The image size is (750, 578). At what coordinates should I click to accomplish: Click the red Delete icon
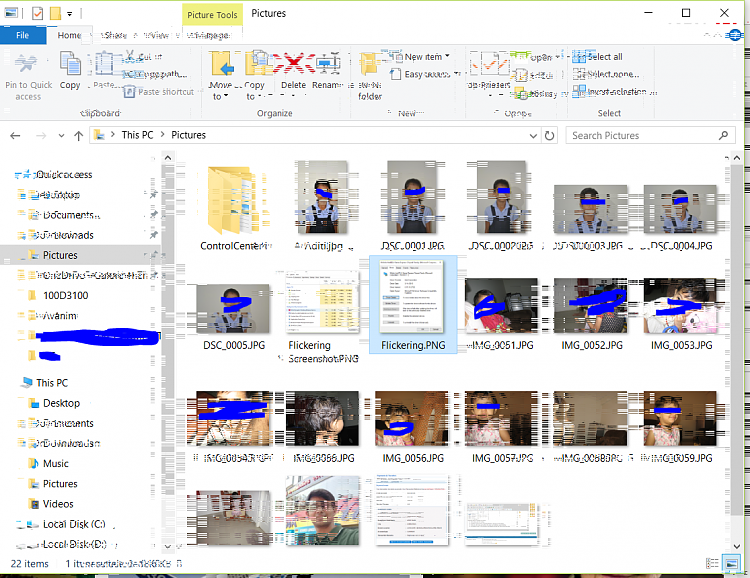[x=293, y=64]
